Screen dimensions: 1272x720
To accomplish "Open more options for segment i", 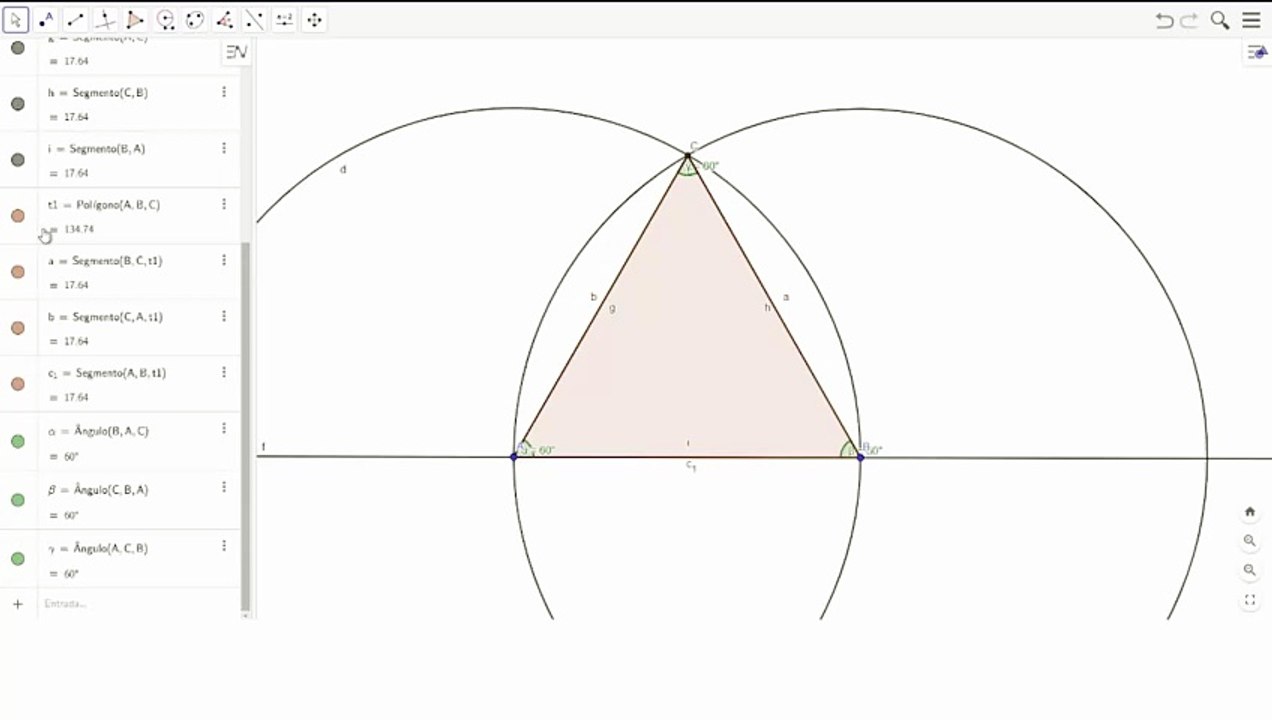I will click(x=224, y=148).
